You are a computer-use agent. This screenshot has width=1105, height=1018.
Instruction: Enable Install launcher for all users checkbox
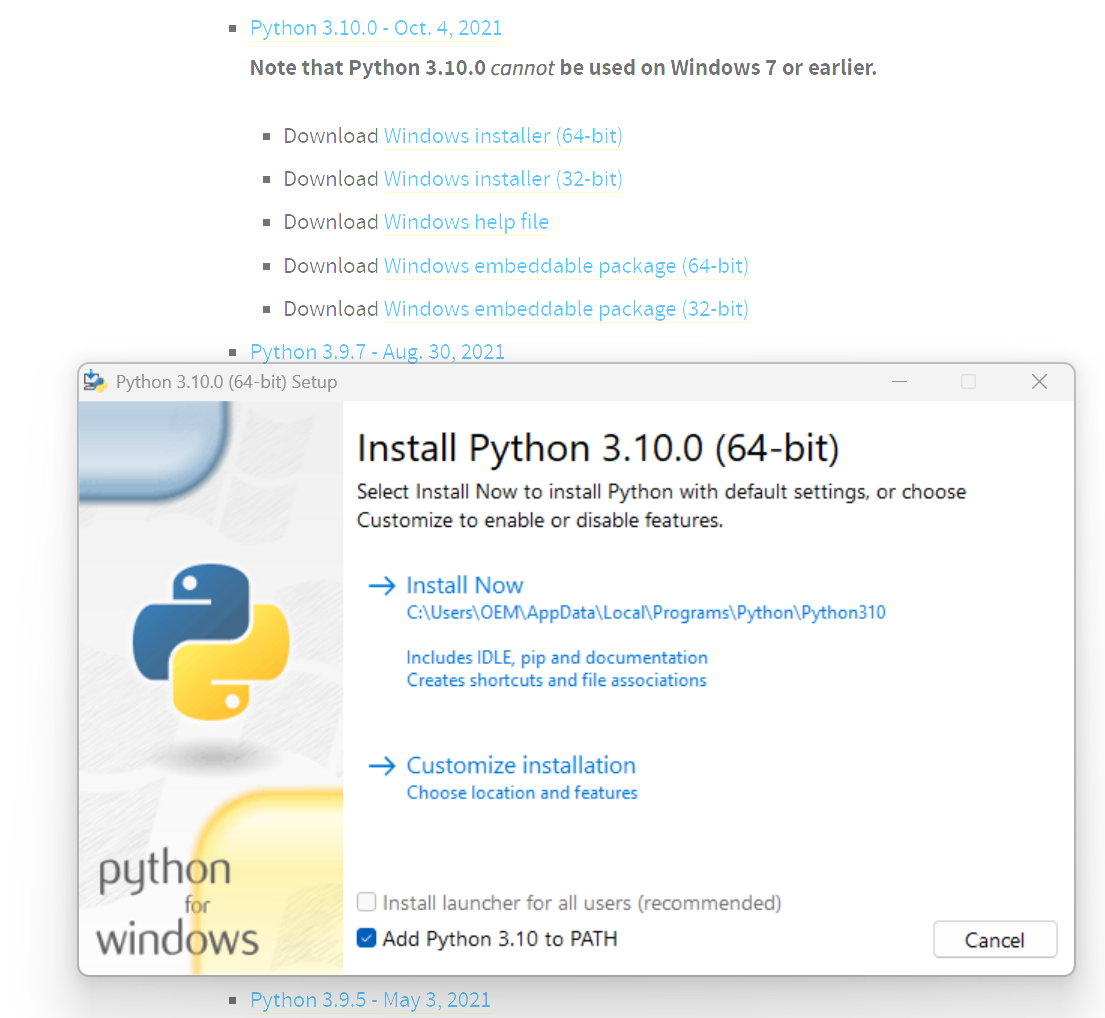(366, 902)
